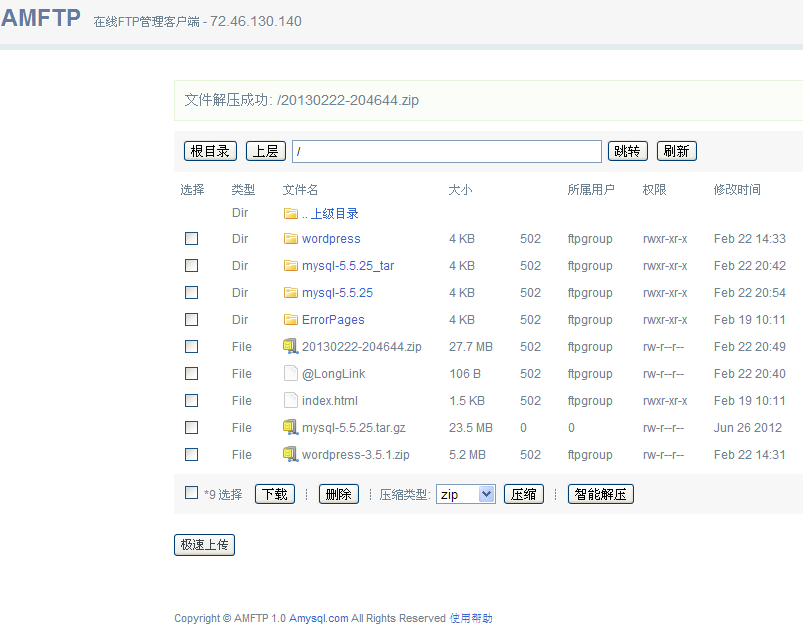Image resolution: width=803 pixels, height=635 pixels.
Task: Check the box for wordpress folder
Action: pyautogui.click(x=191, y=239)
